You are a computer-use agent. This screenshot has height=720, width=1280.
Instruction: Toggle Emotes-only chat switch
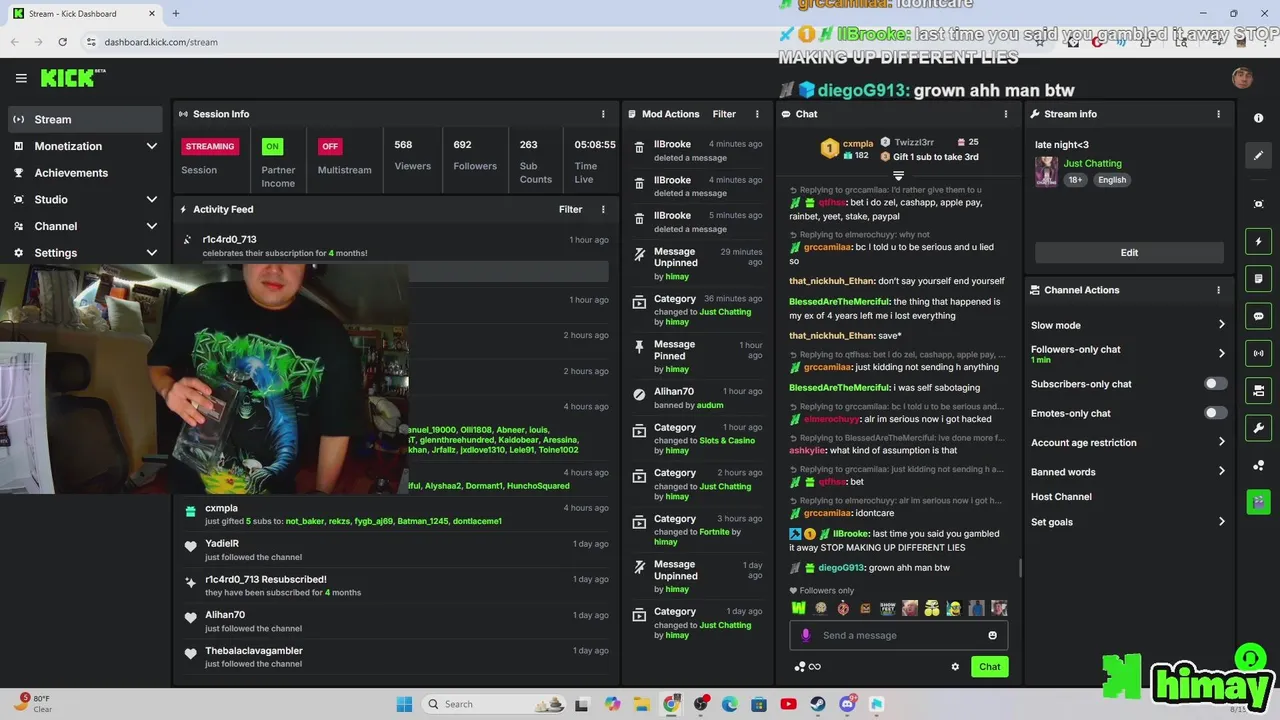[x=1215, y=413]
